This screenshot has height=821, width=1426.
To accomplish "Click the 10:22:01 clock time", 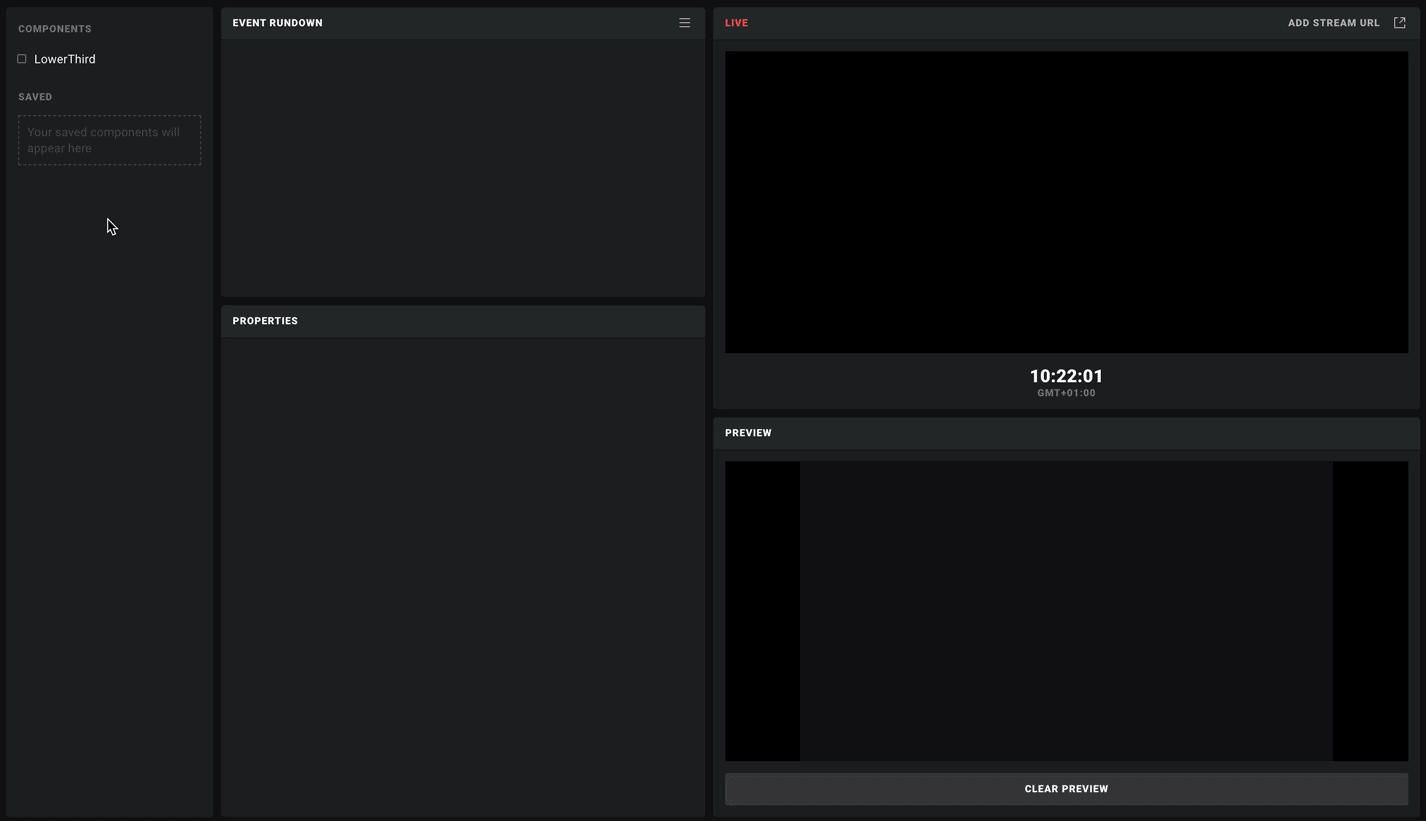I will pyautogui.click(x=1066, y=376).
